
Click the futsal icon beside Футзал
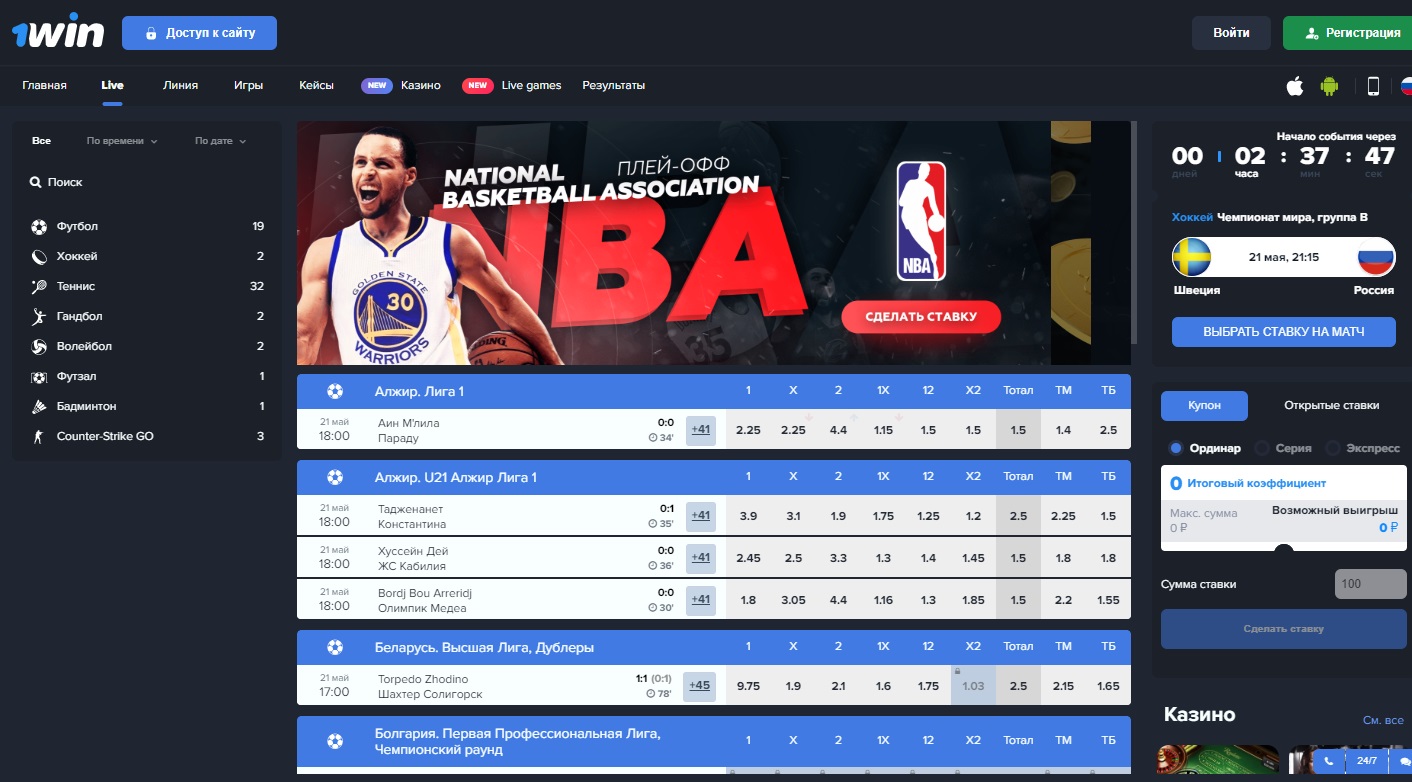coord(39,377)
